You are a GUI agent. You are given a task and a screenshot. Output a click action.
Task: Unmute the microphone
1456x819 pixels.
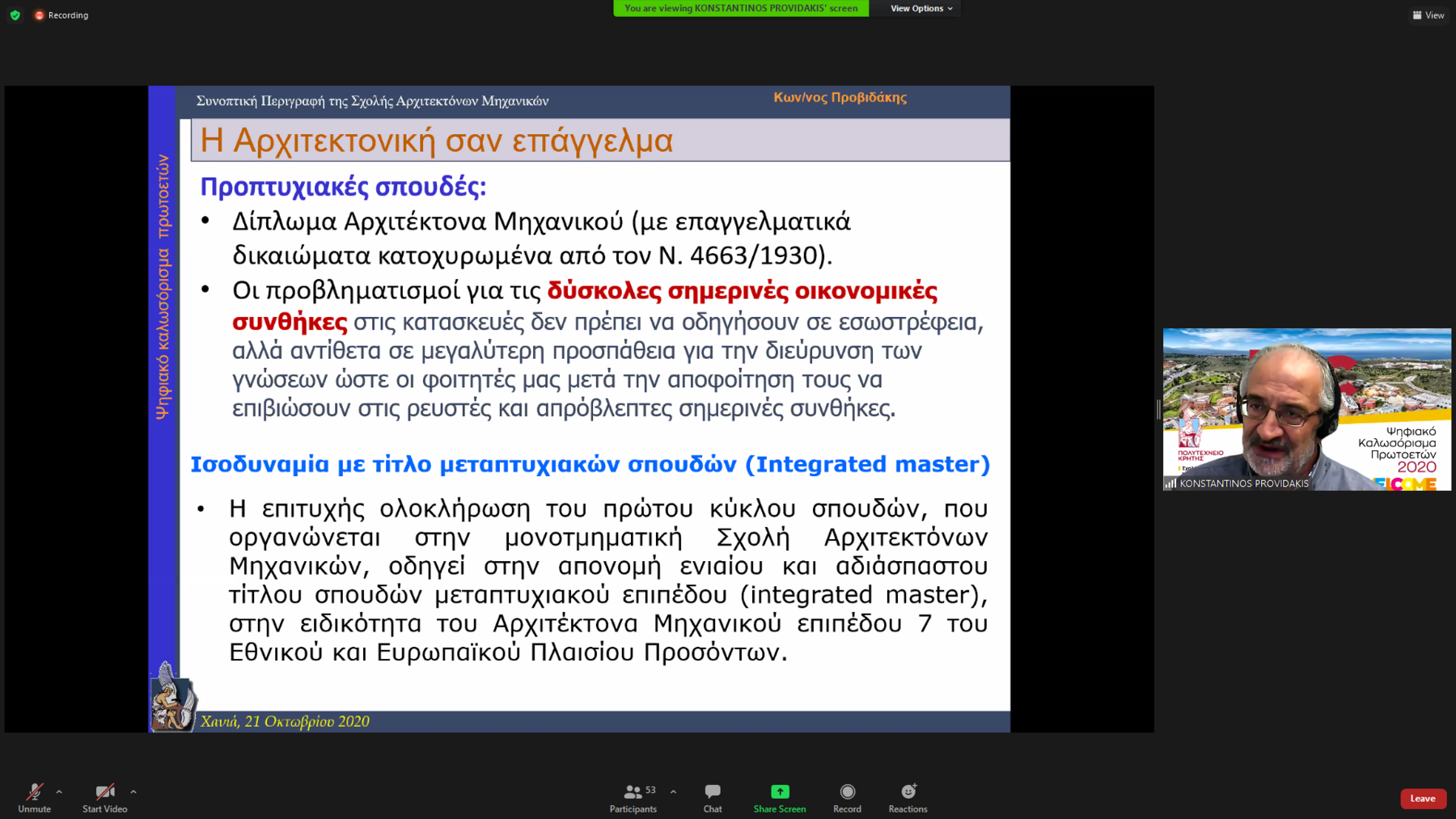34,796
